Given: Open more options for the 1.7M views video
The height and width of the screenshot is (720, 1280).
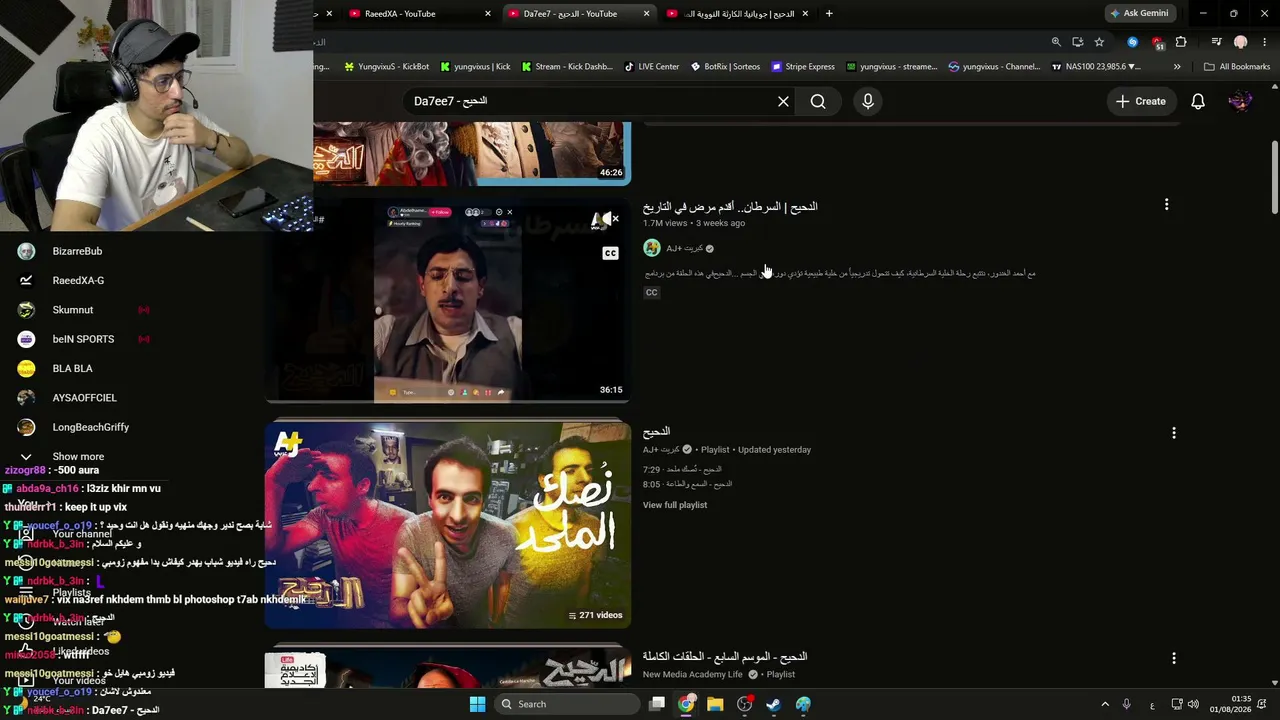Looking at the screenshot, I should click(1166, 205).
